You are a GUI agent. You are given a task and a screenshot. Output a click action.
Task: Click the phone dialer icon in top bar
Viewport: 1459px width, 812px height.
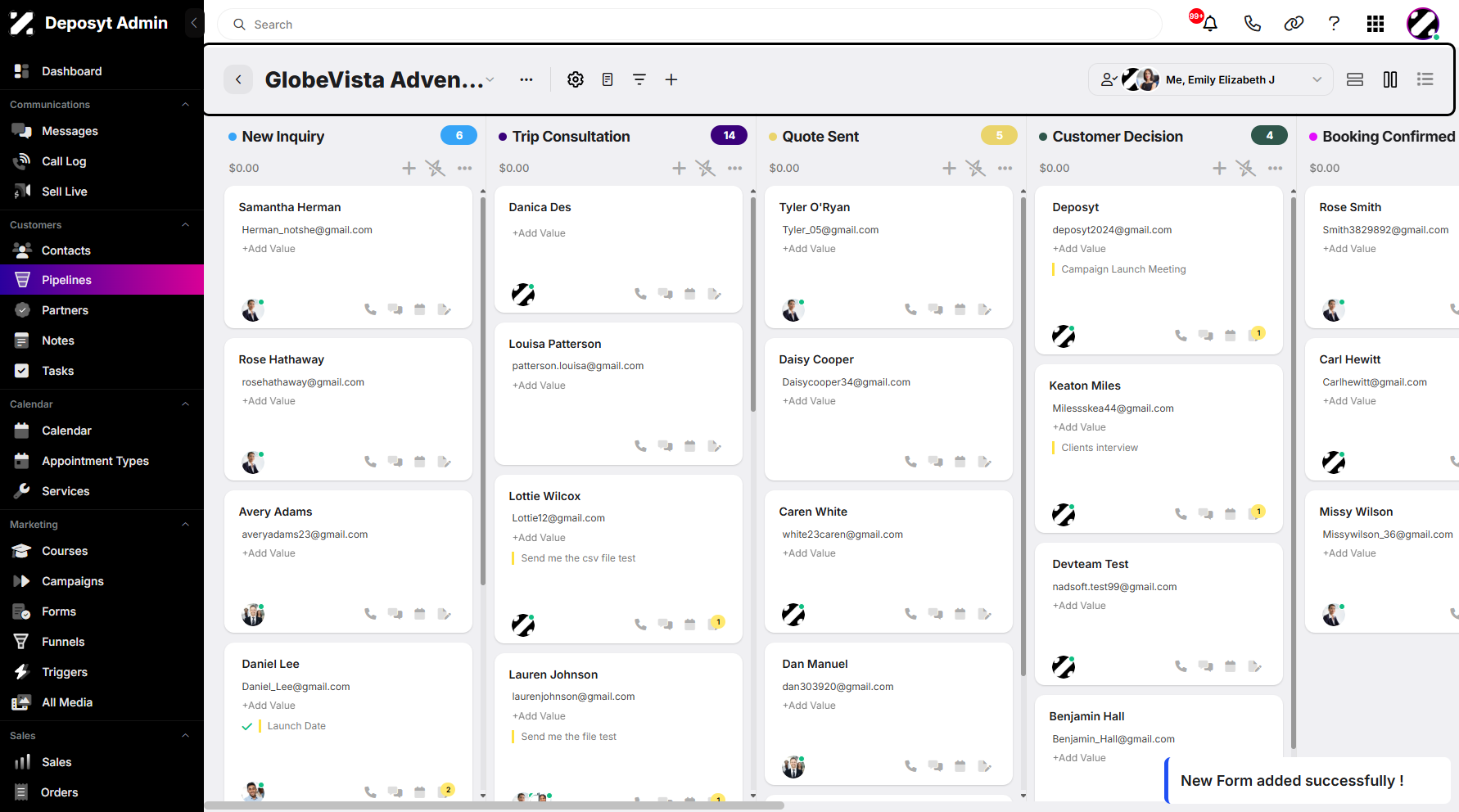coord(1252,24)
